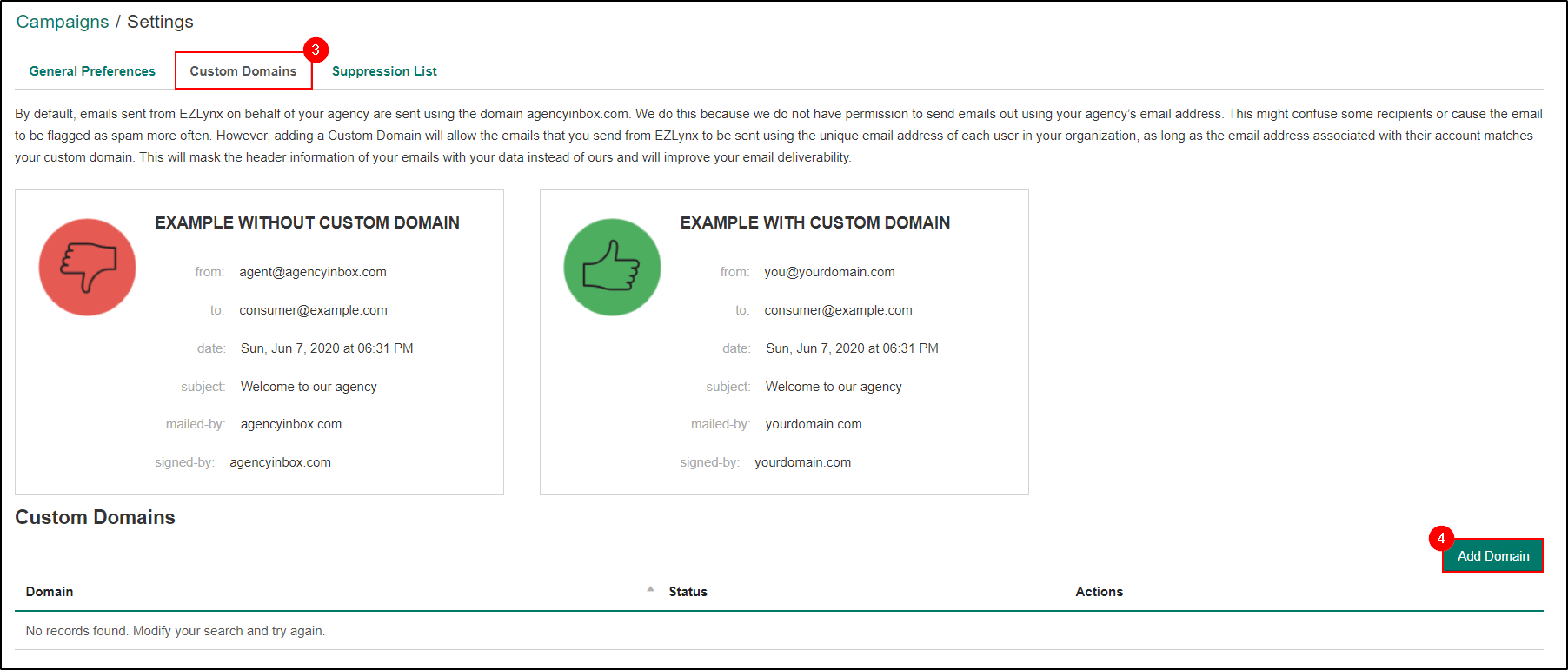Click the subject in the without-domain example
This screenshot has width=1568, height=670.
[x=309, y=387]
